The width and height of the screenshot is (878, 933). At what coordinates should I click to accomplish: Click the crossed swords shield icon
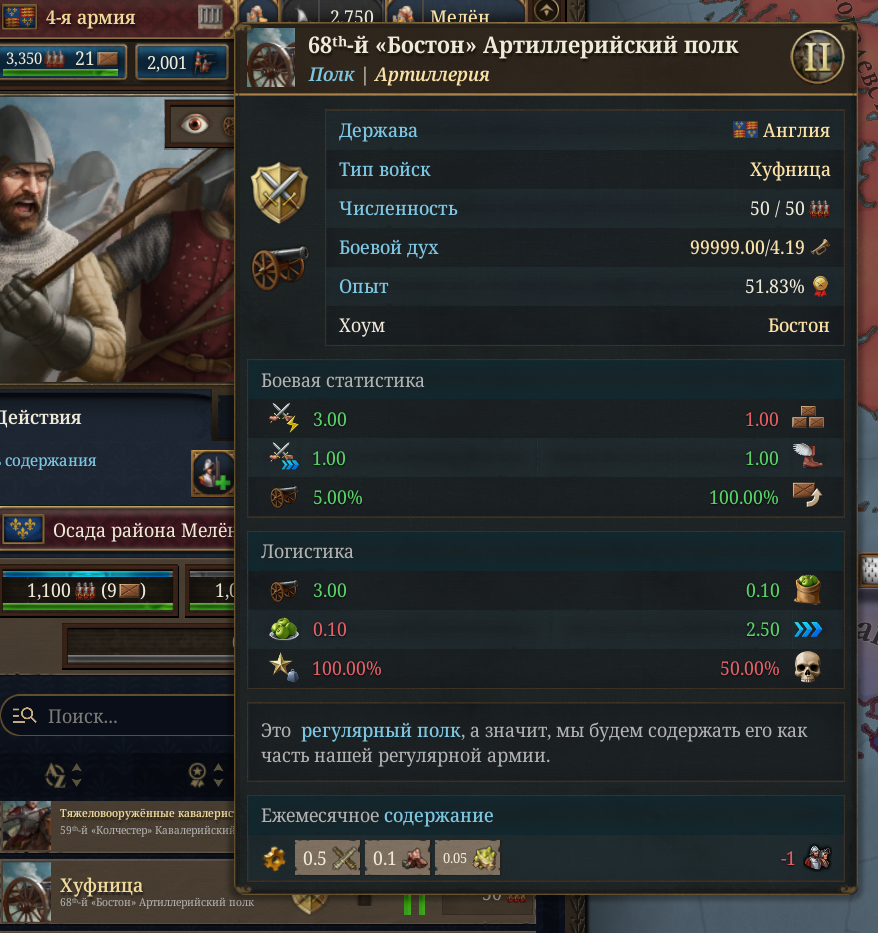tap(280, 193)
